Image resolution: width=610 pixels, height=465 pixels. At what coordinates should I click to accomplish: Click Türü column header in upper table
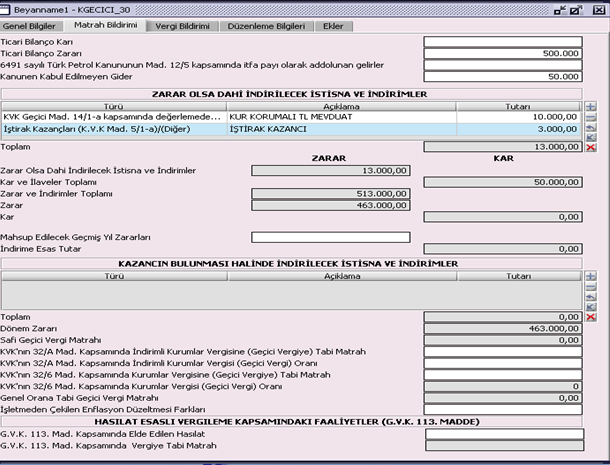114,106
